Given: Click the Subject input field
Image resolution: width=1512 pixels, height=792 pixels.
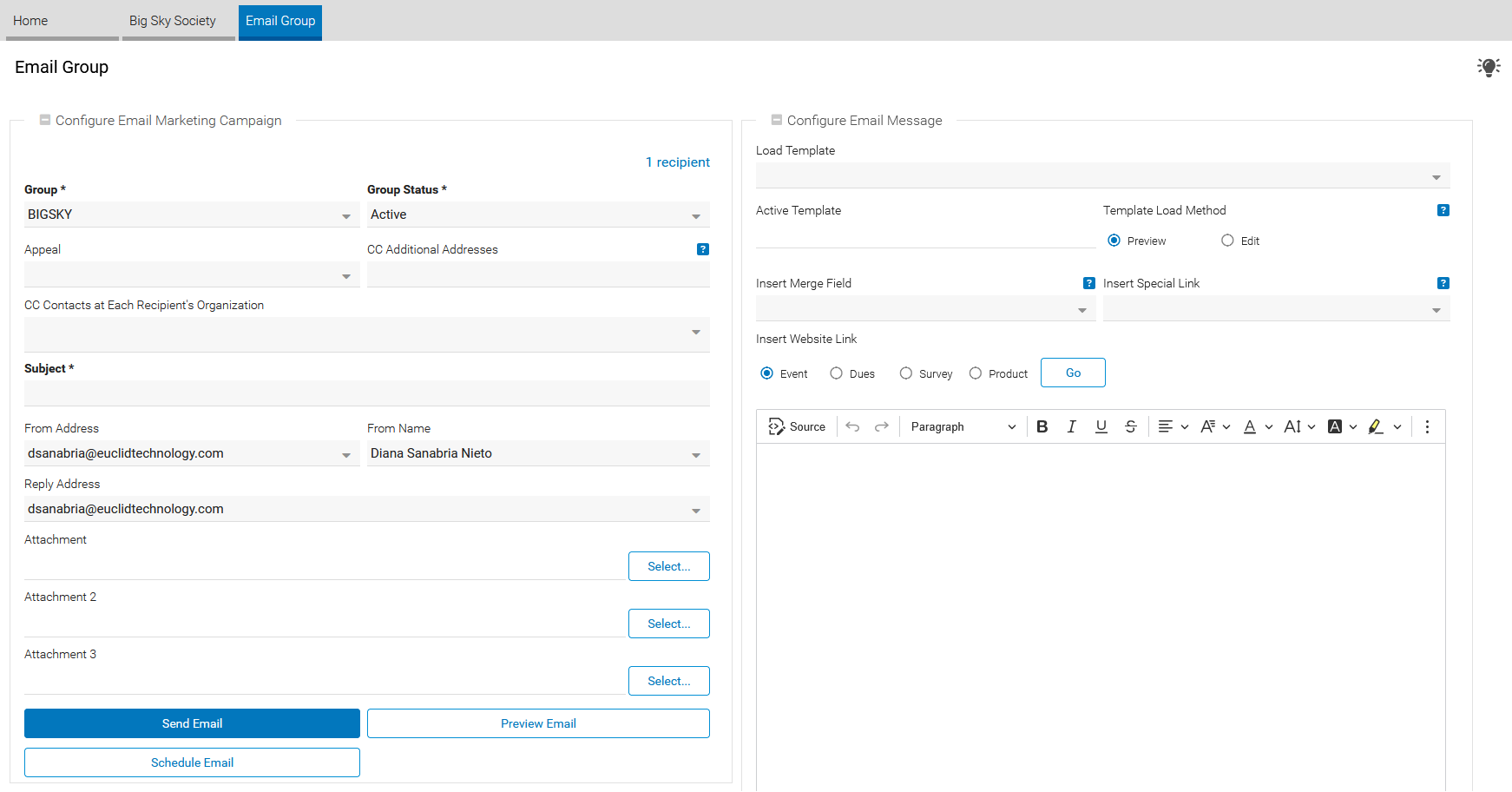Looking at the screenshot, I should (367, 393).
